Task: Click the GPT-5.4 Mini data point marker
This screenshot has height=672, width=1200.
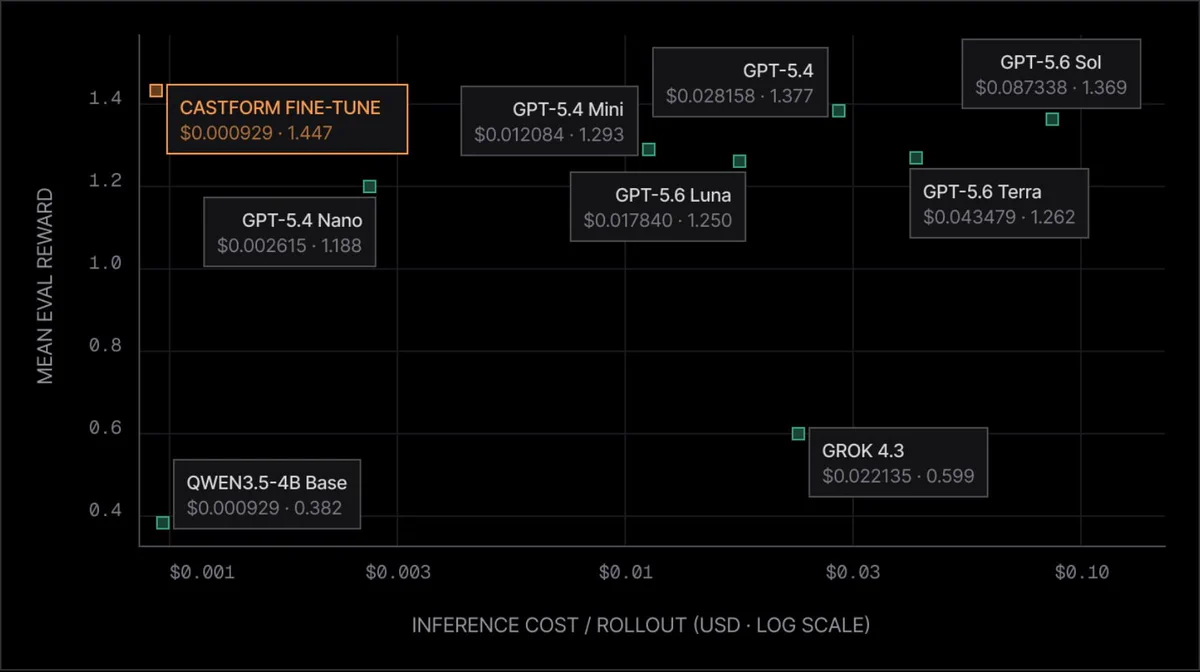Action: (x=648, y=149)
